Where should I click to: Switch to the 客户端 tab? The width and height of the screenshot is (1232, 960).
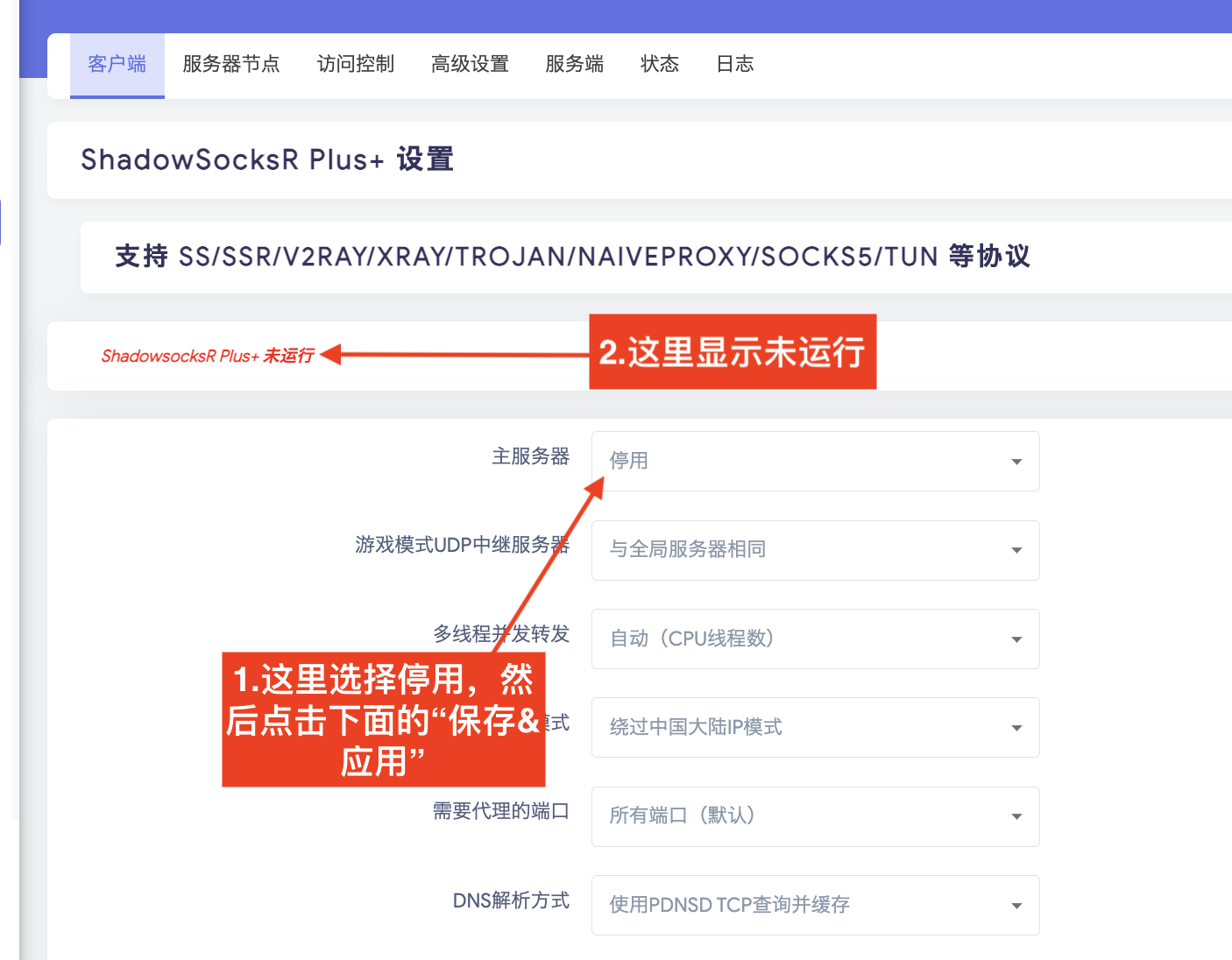[117, 65]
